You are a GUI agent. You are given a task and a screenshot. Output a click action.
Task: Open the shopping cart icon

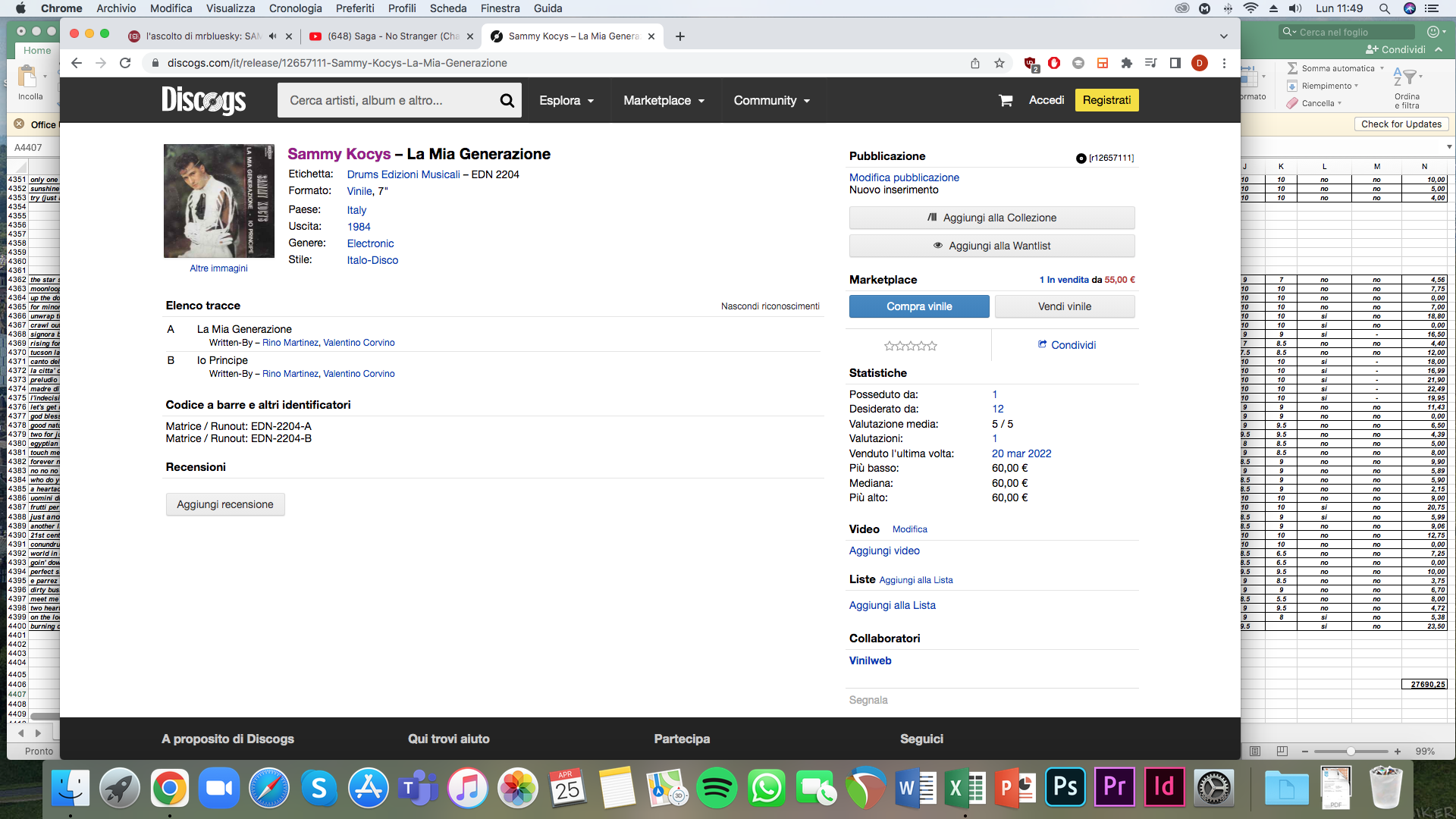coord(1006,100)
